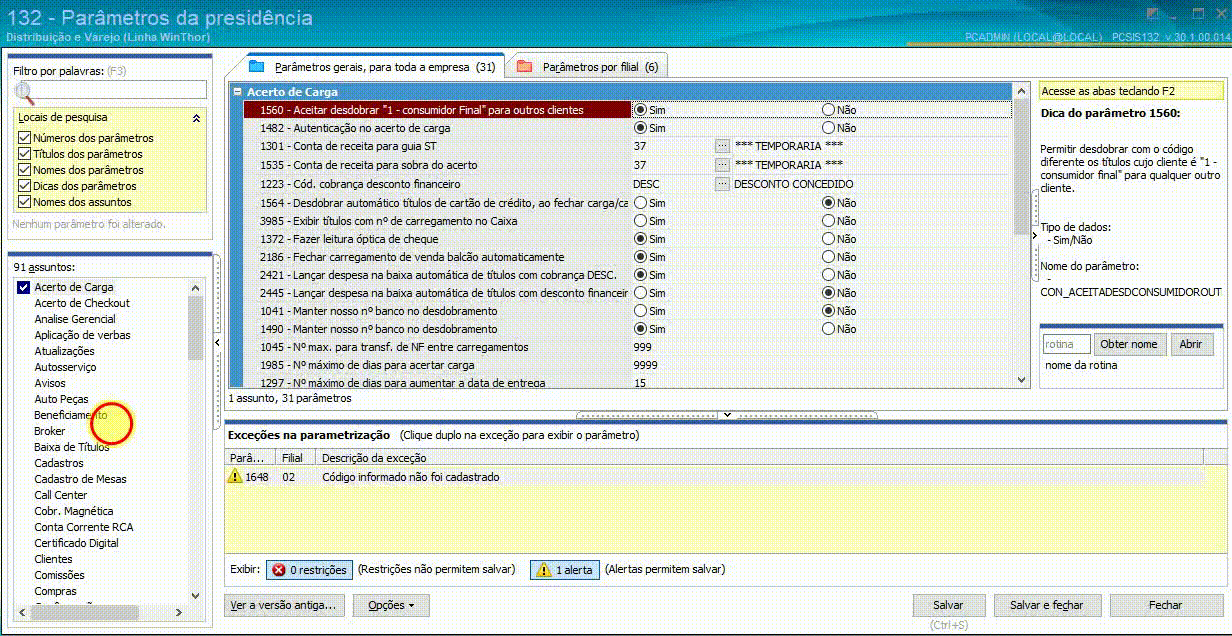Select Não for parameter 1560
The width and height of the screenshot is (1232, 636).
coord(828,109)
